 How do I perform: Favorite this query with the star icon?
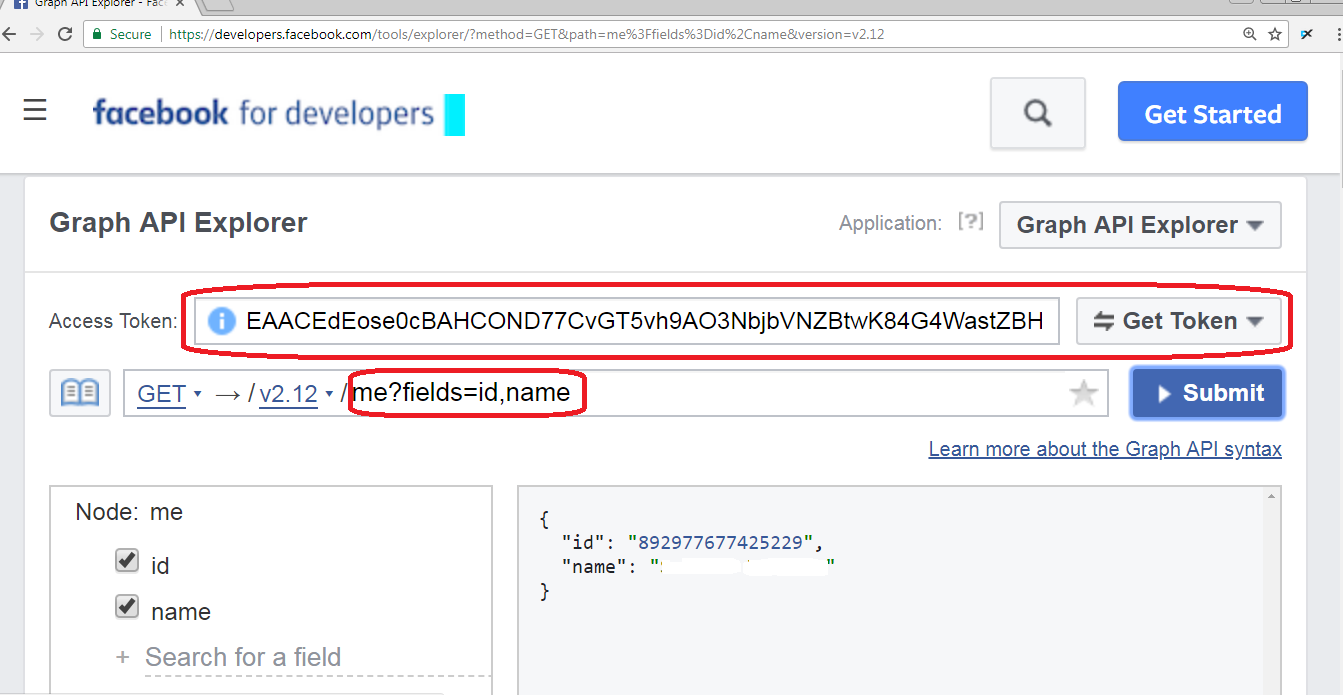coord(1084,393)
